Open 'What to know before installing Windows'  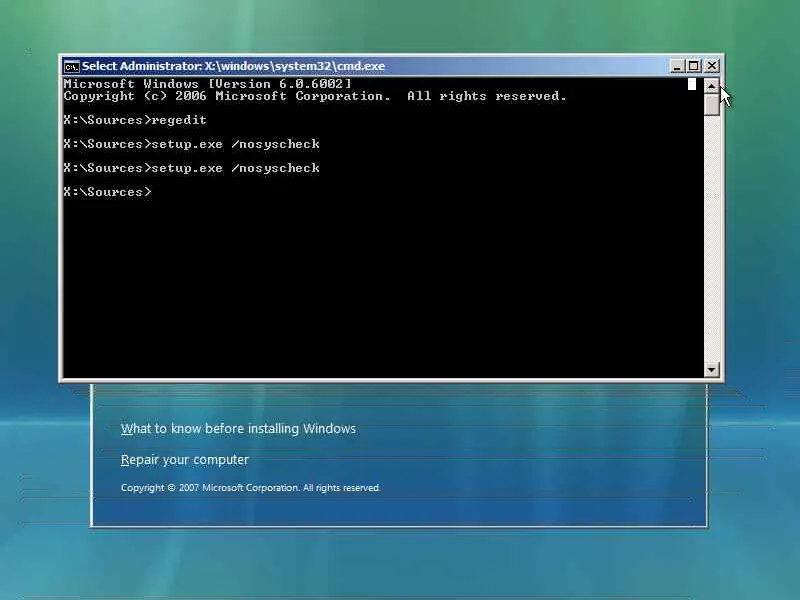[238, 429]
